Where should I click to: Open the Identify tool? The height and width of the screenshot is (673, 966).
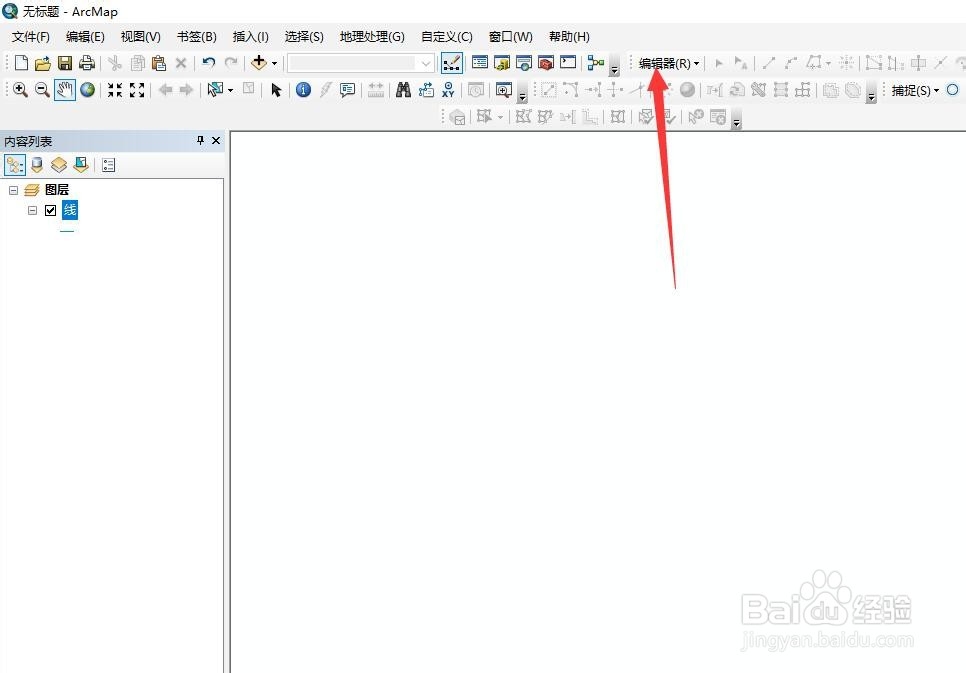(x=302, y=90)
